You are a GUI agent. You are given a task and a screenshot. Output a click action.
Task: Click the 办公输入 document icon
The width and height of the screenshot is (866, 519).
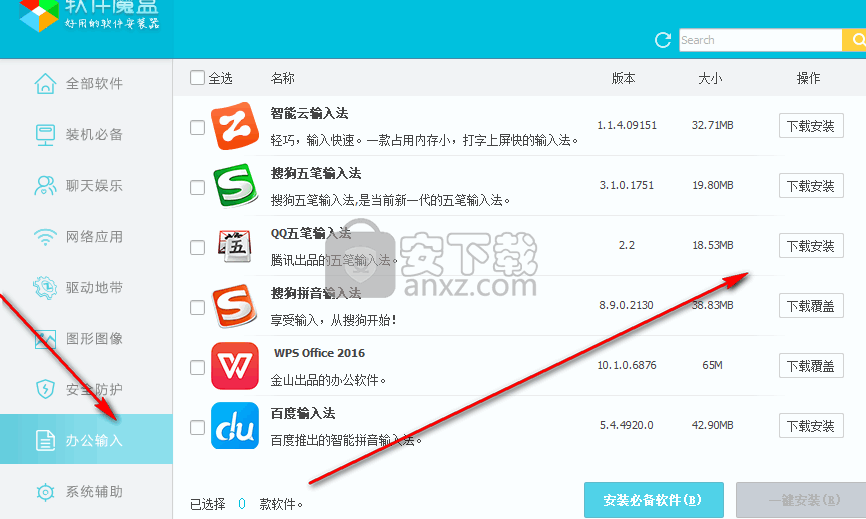(x=45, y=441)
